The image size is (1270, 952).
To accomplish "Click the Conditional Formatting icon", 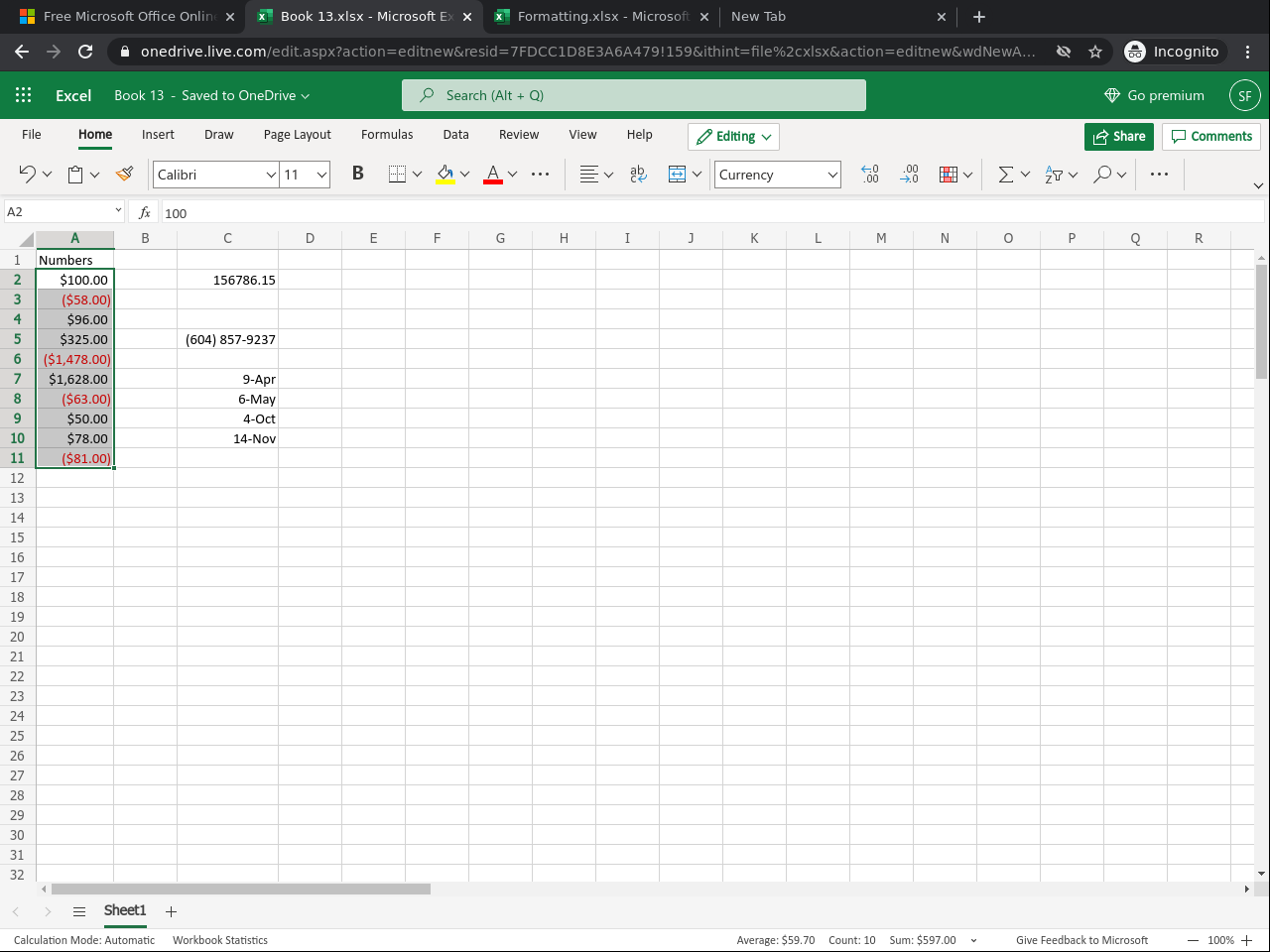I will coord(949,175).
